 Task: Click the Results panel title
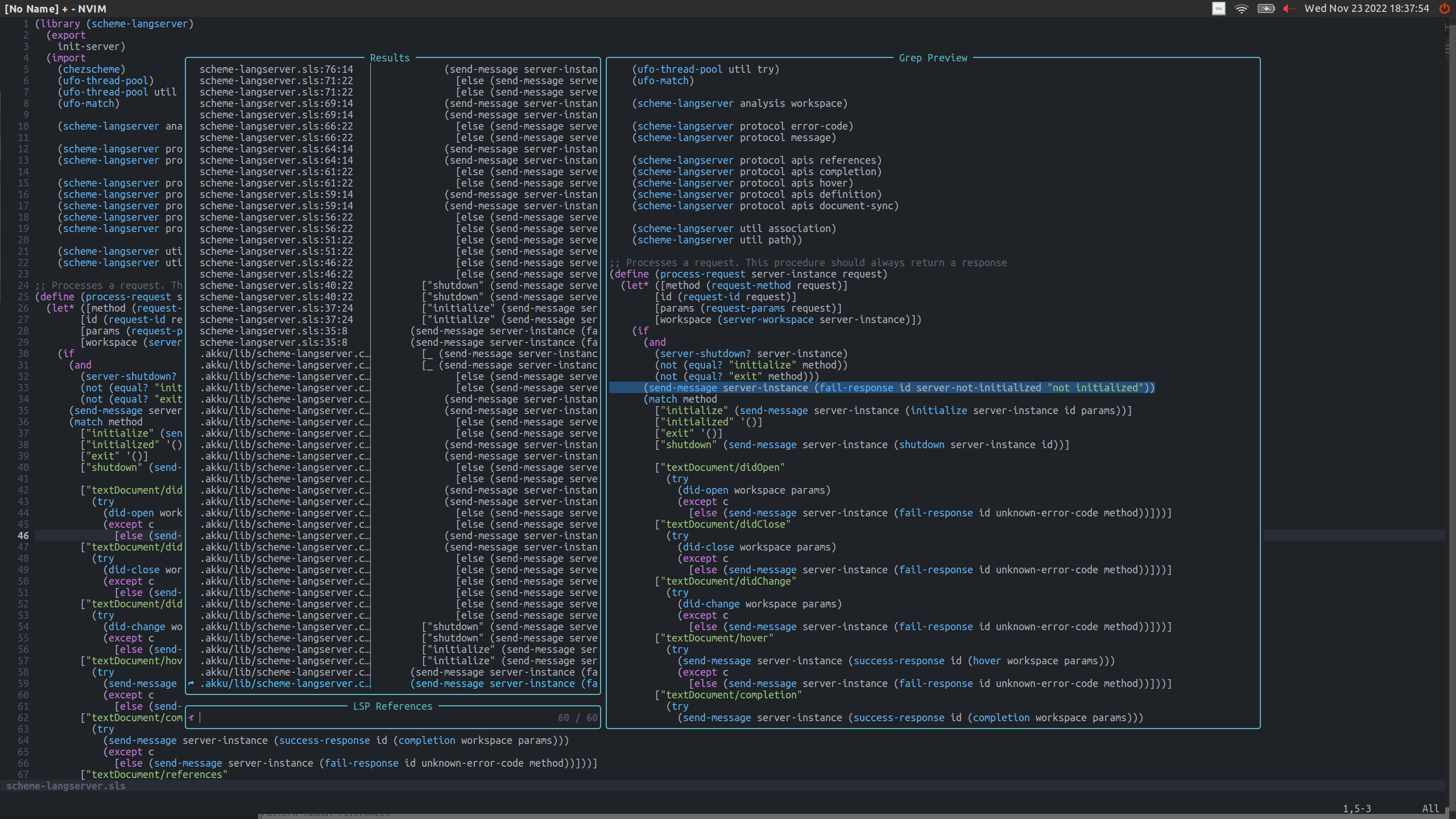390,58
